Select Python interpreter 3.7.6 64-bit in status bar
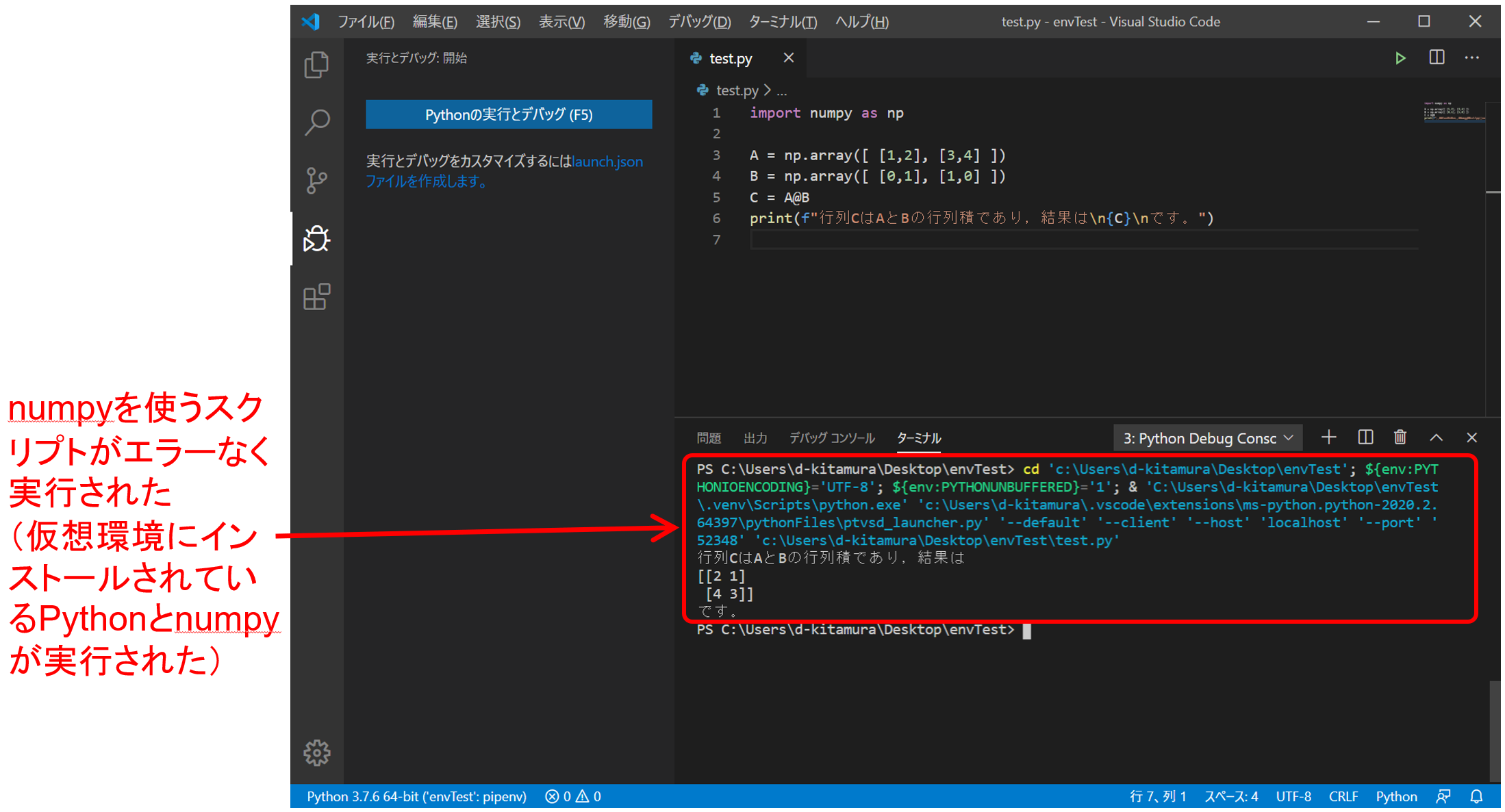This screenshot has width=1505, height=812. tap(416, 796)
